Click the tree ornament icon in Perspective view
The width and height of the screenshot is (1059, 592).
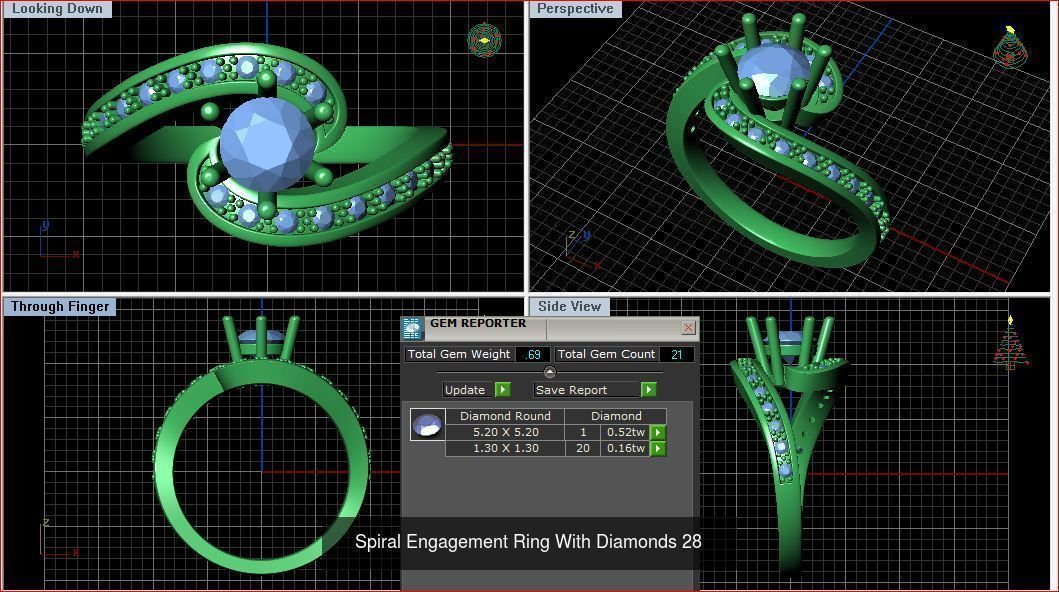coord(1010,47)
